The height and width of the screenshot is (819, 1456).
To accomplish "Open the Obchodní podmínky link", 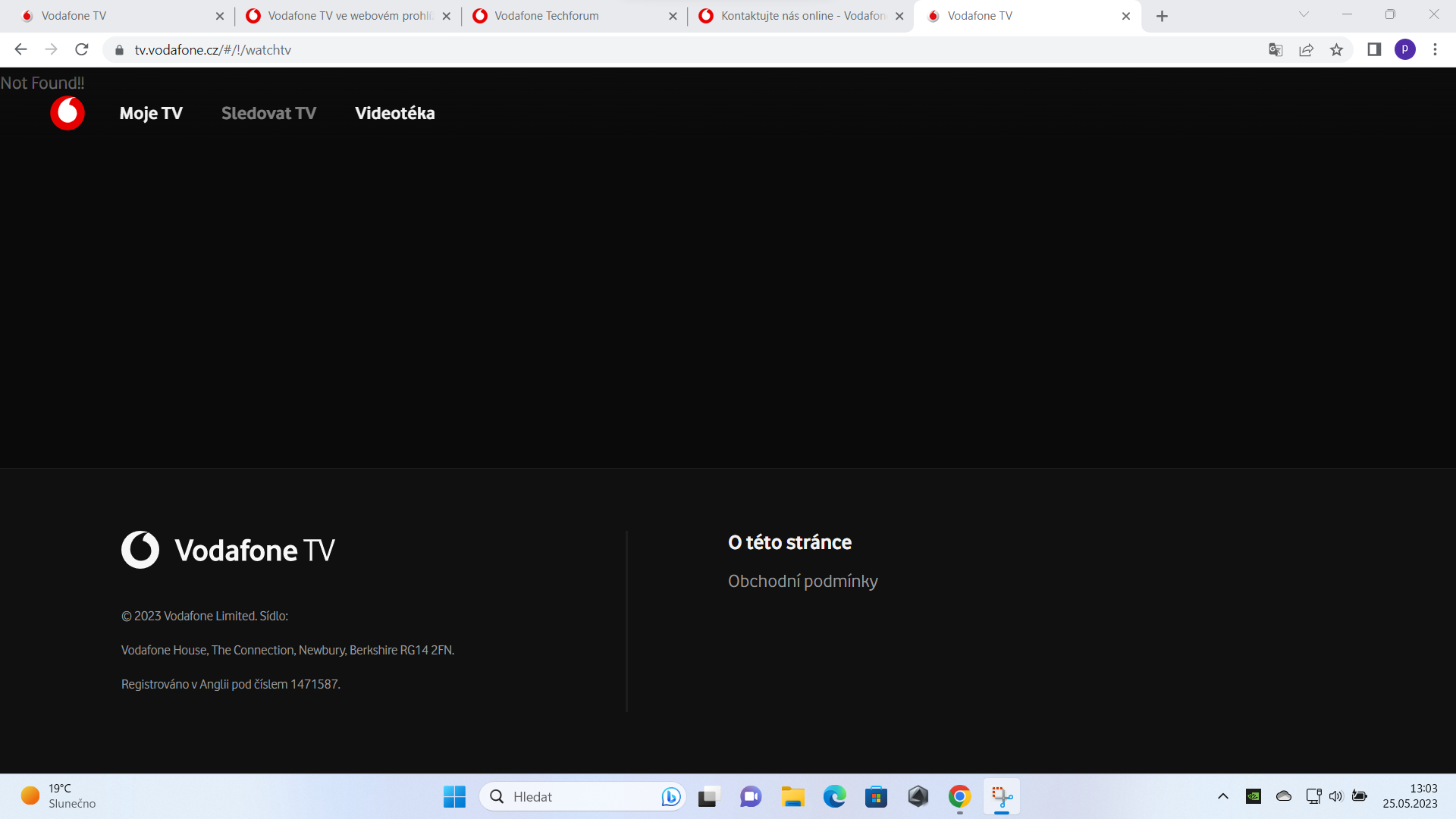I will tap(802, 581).
